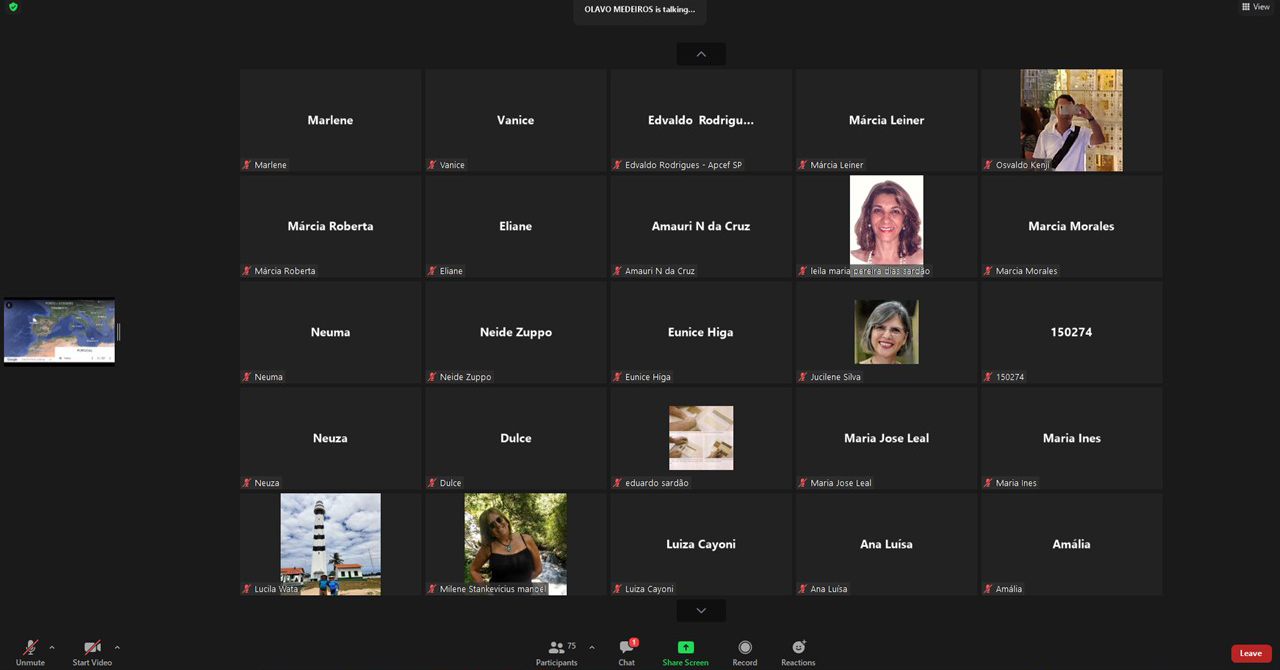The image size is (1280, 670).
Task: Turn on camera with Start Video
Action: tap(92, 648)
